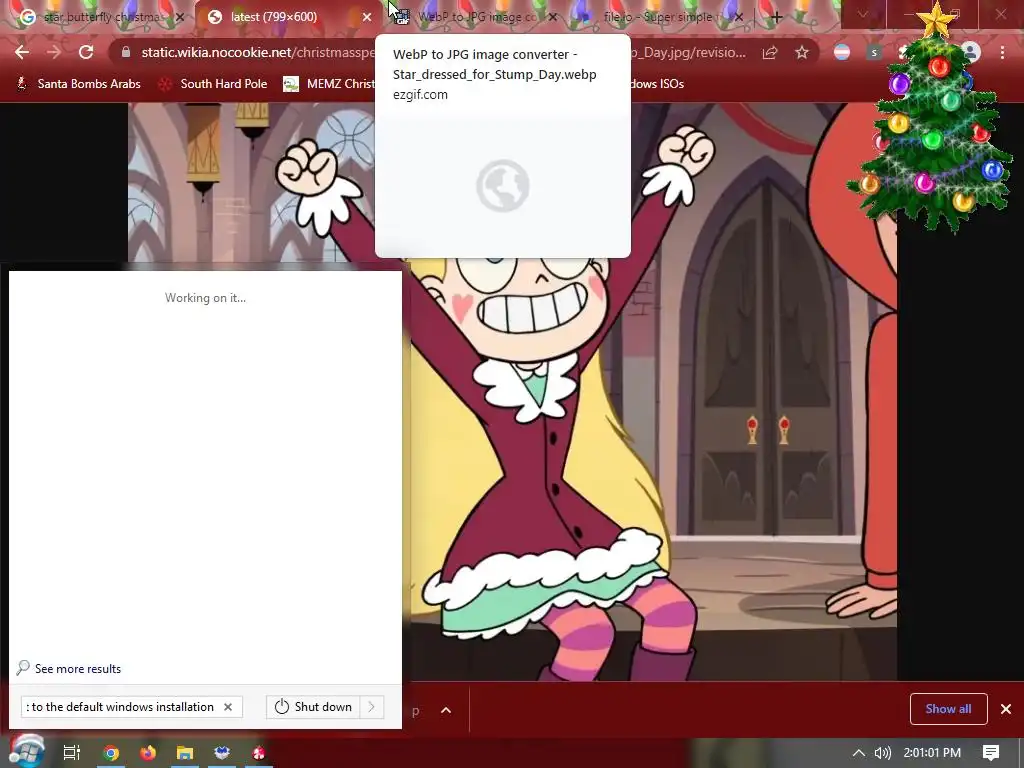Click the Shut down button
The image size is (1024, 768).
(x=313, y=707)
